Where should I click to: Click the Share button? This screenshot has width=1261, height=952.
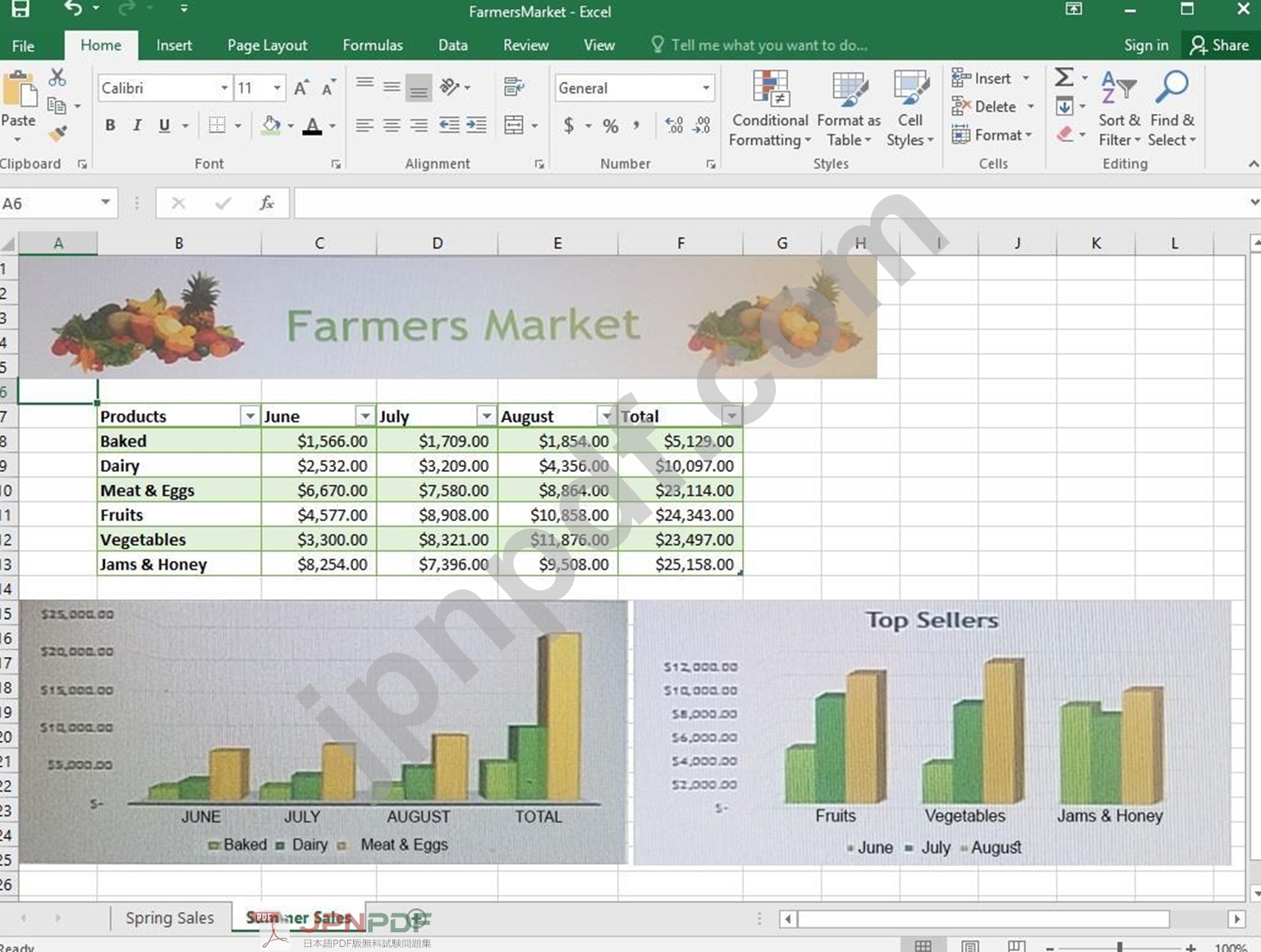point(1219,45)
